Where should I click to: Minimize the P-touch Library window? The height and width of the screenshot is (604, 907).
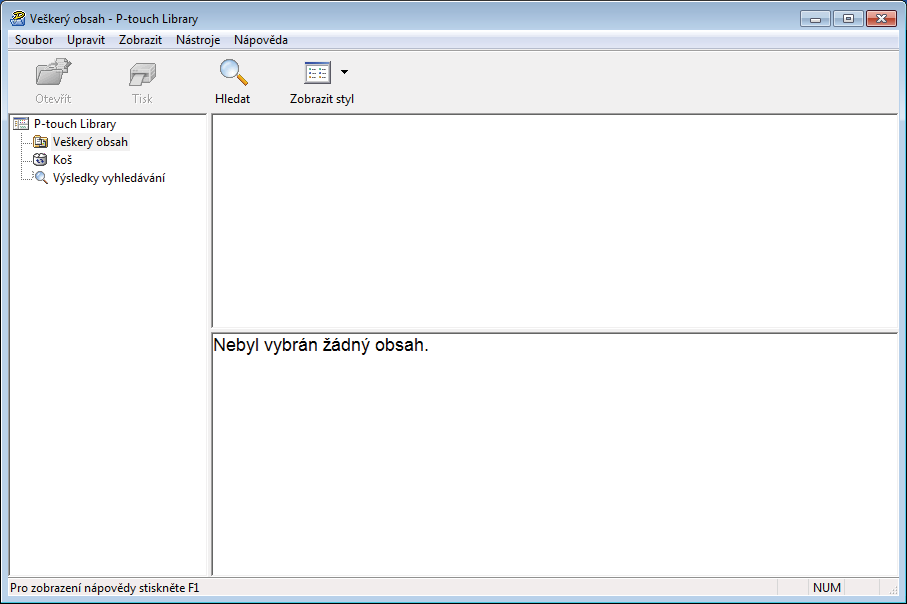tap(816, 19)
